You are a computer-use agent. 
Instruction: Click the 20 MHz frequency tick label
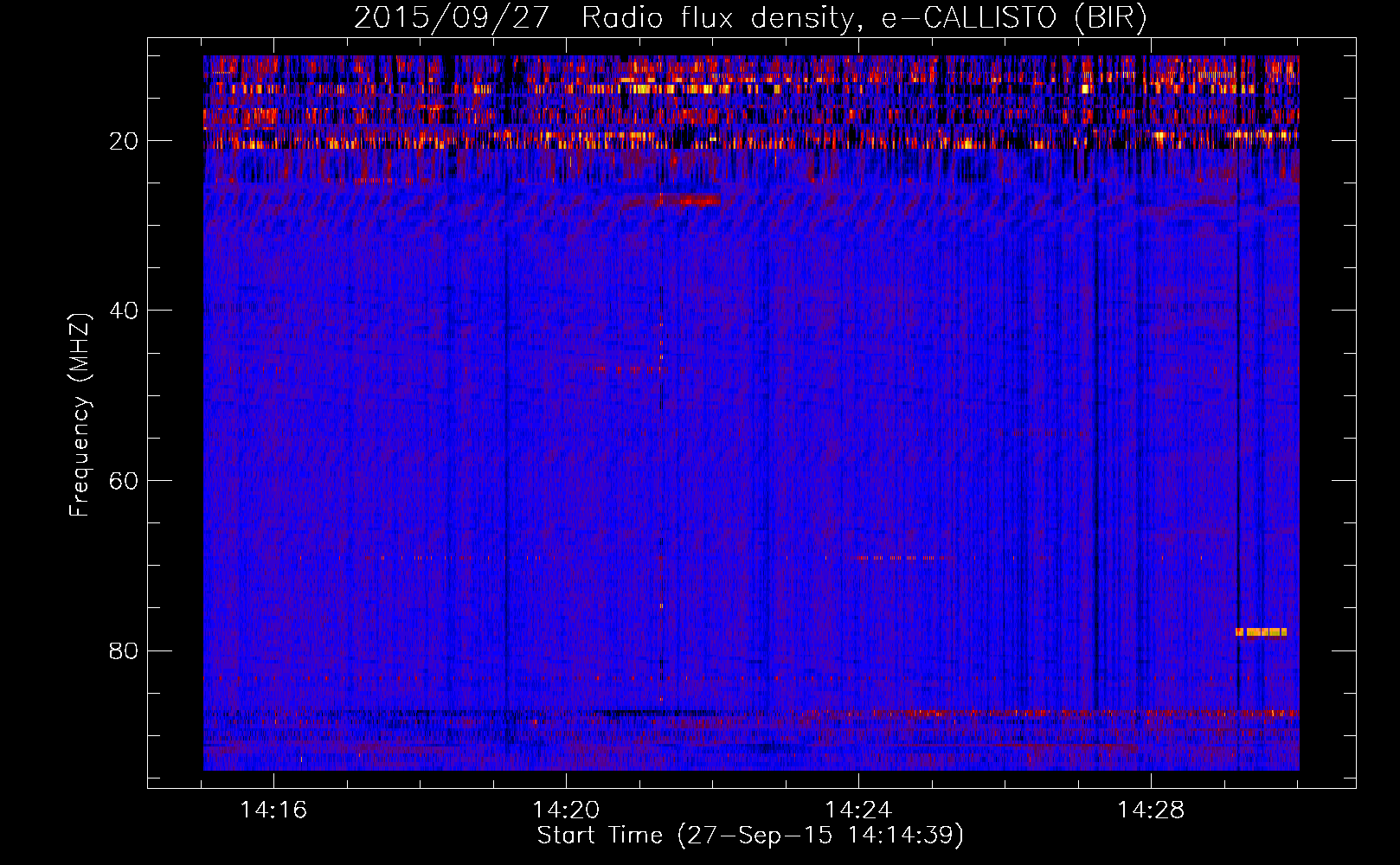click(124, 141)
